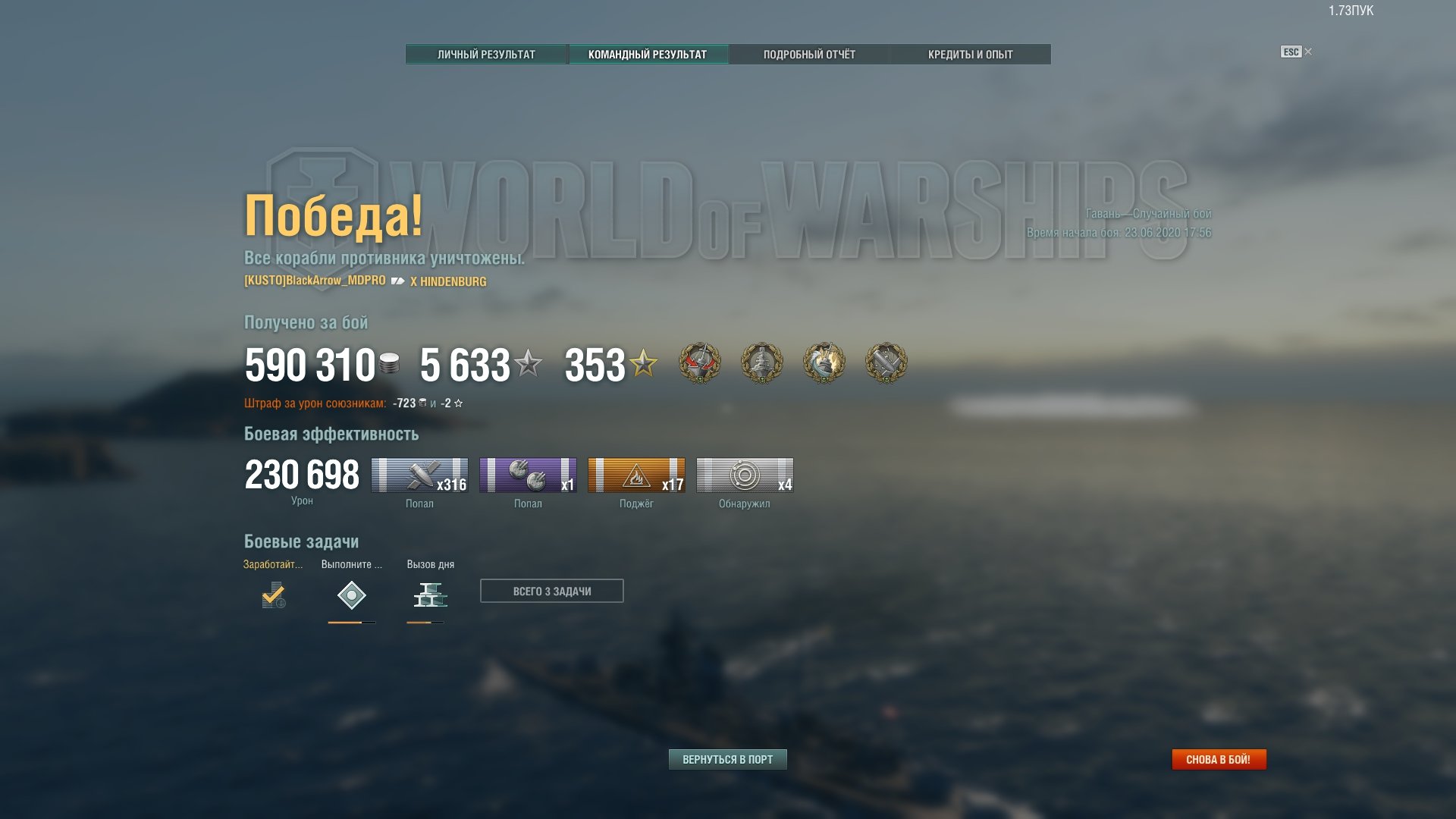1456x819 pixels.
Task: Click the Вызов дня daily challenge icon
Action: (x=430, y=595)
